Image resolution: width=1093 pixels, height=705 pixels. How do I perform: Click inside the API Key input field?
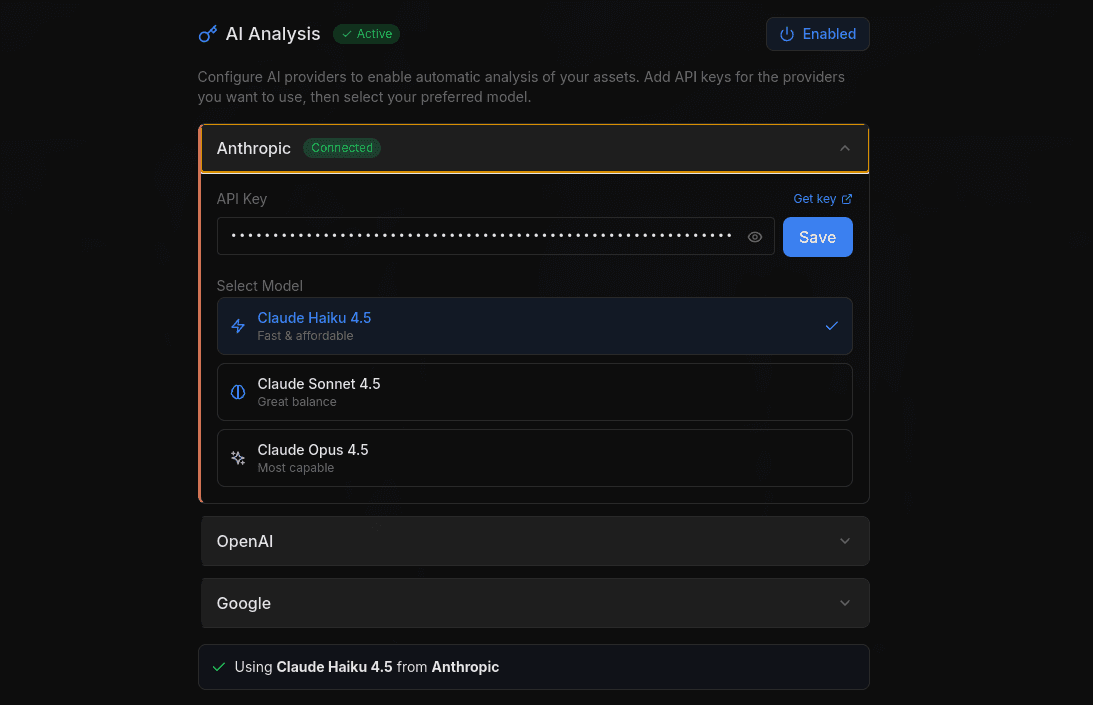(480, 237)
